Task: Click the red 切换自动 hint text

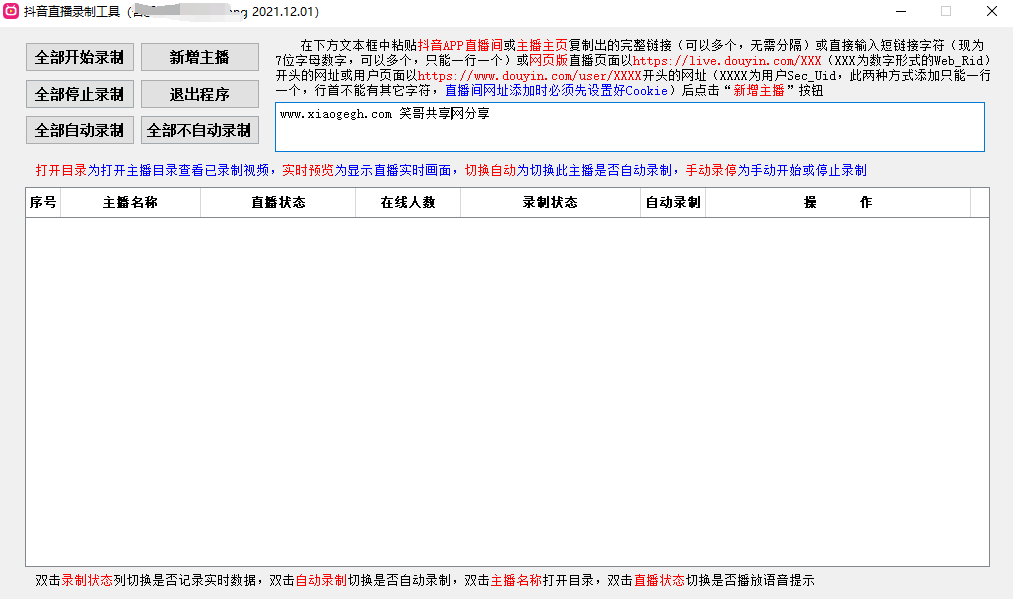Action: (490, 171)
